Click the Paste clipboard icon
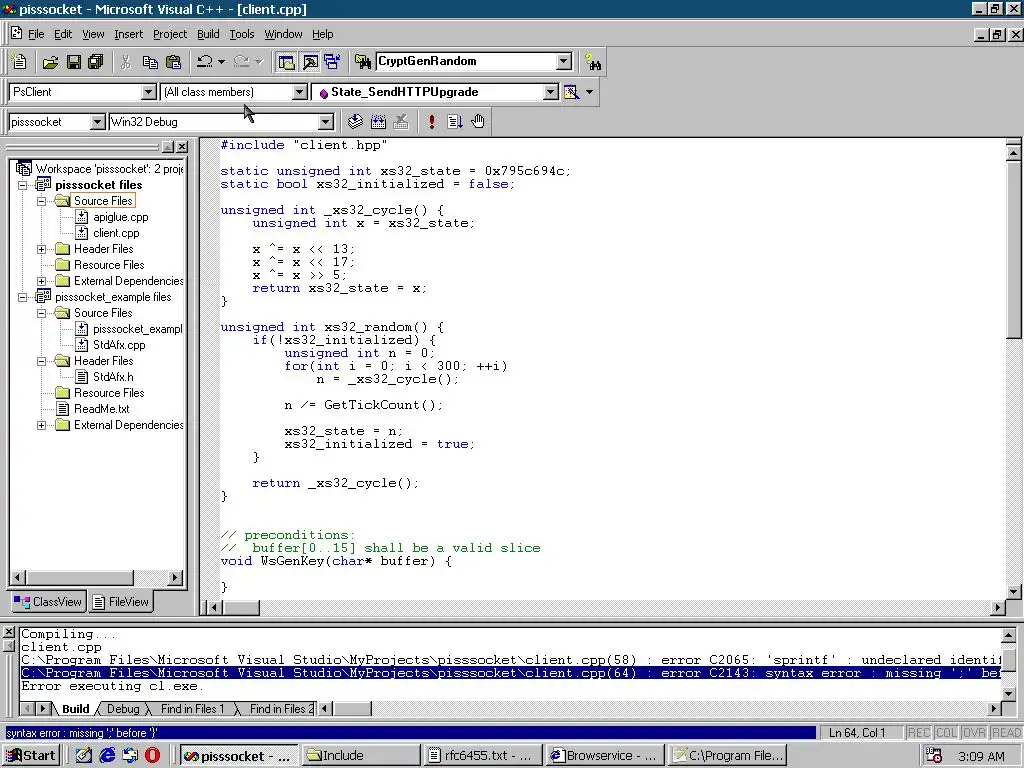Image resolution: width=1024 pixels, height=768 pixels. 173,62
